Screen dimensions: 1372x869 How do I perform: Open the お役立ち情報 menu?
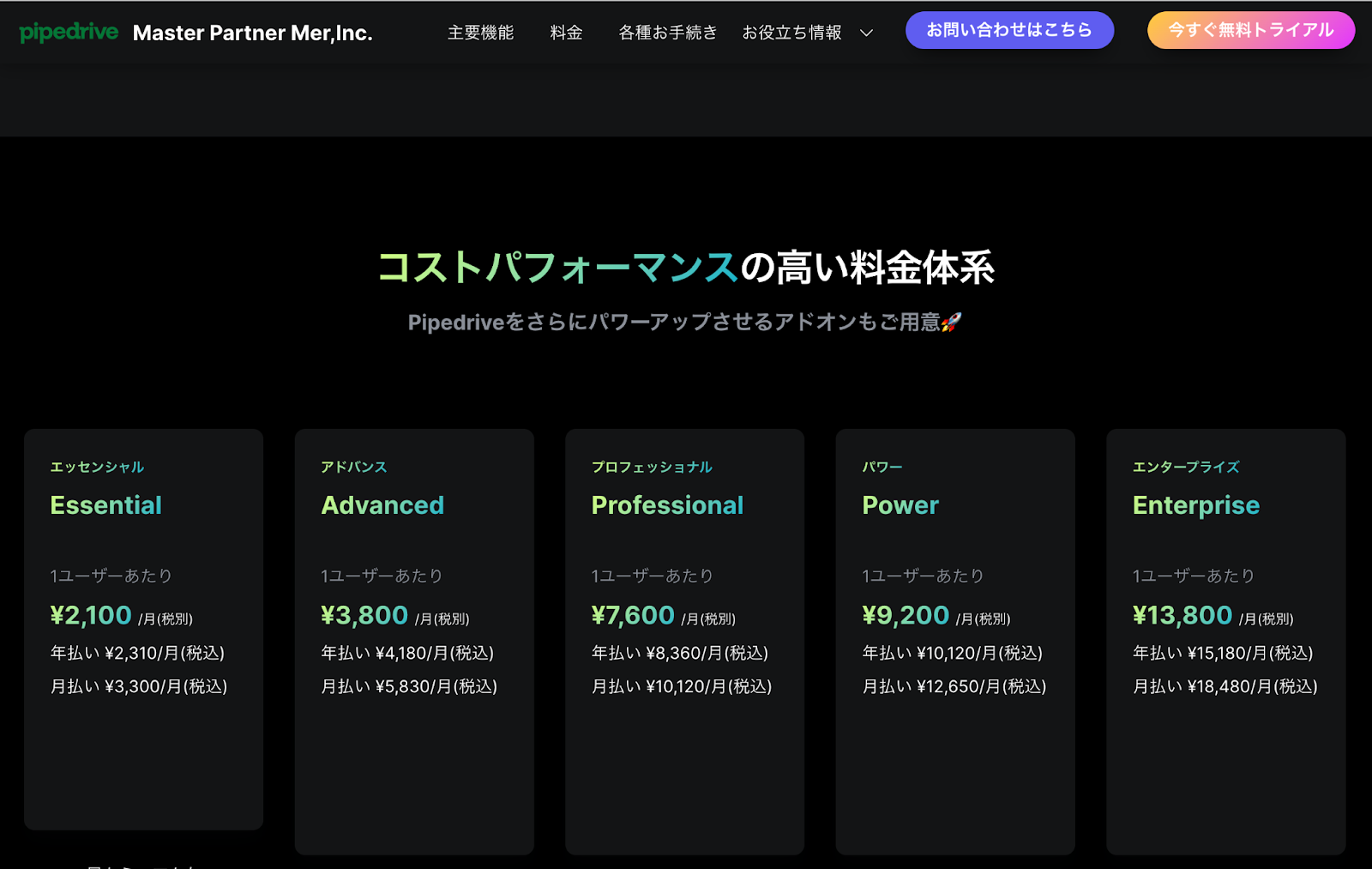click(791, 33)
